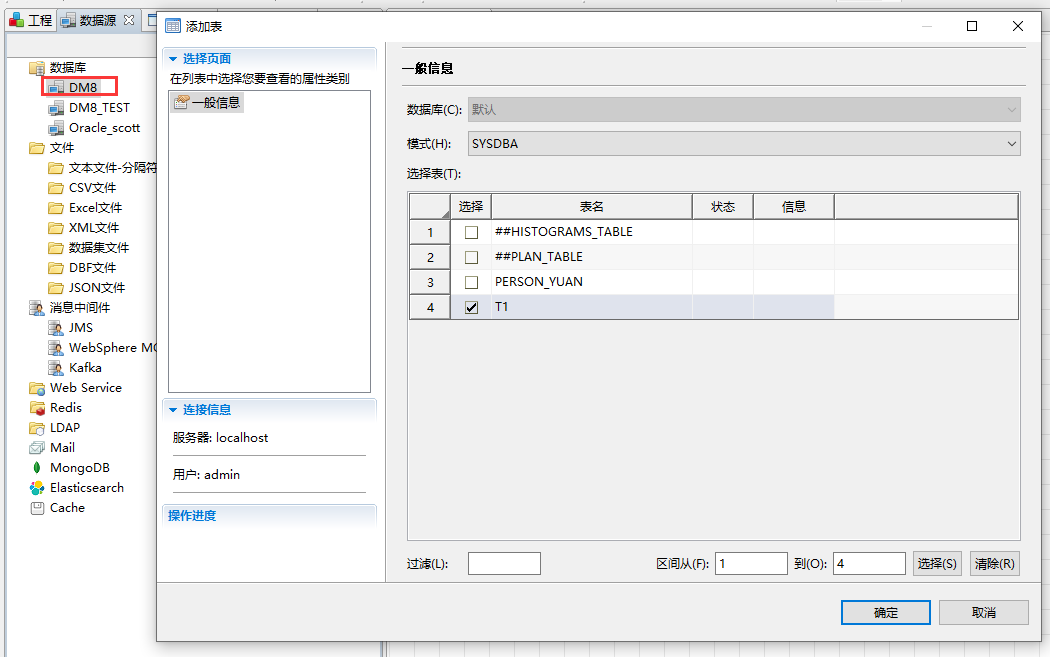Viewport: 1050px width, 657px height.
Task: Click the Elasticsearch icon
Action: 37,488
